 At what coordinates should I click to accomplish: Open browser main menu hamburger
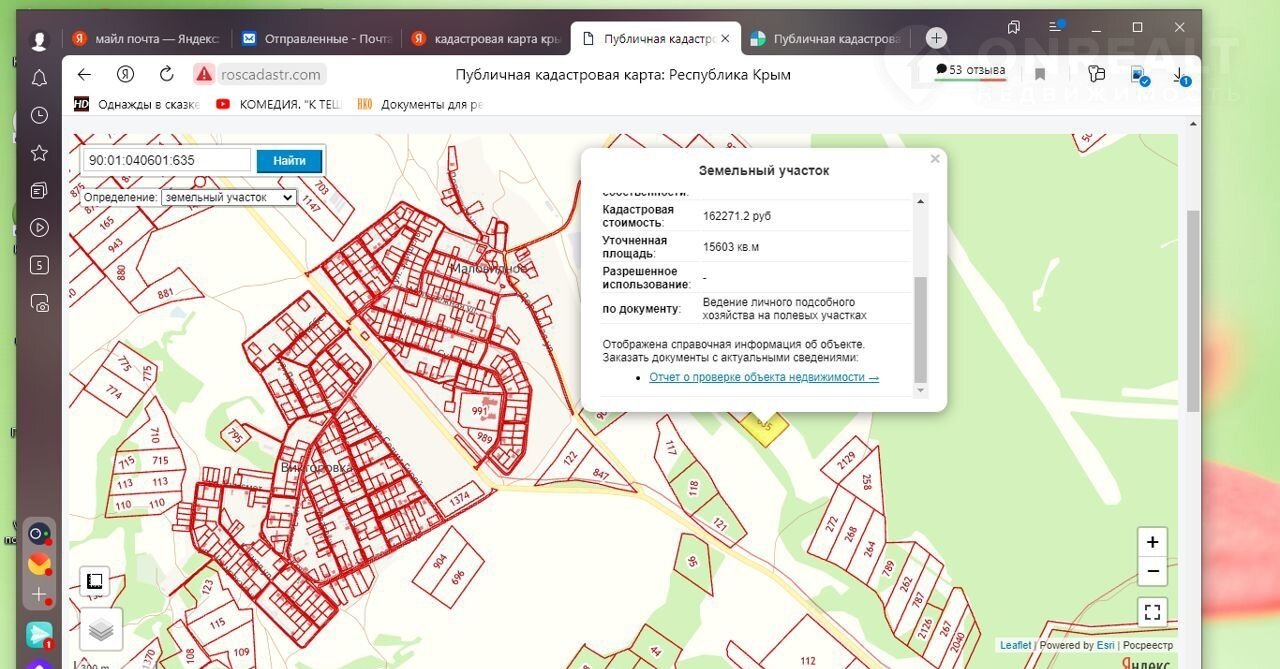click(1054, 27)
